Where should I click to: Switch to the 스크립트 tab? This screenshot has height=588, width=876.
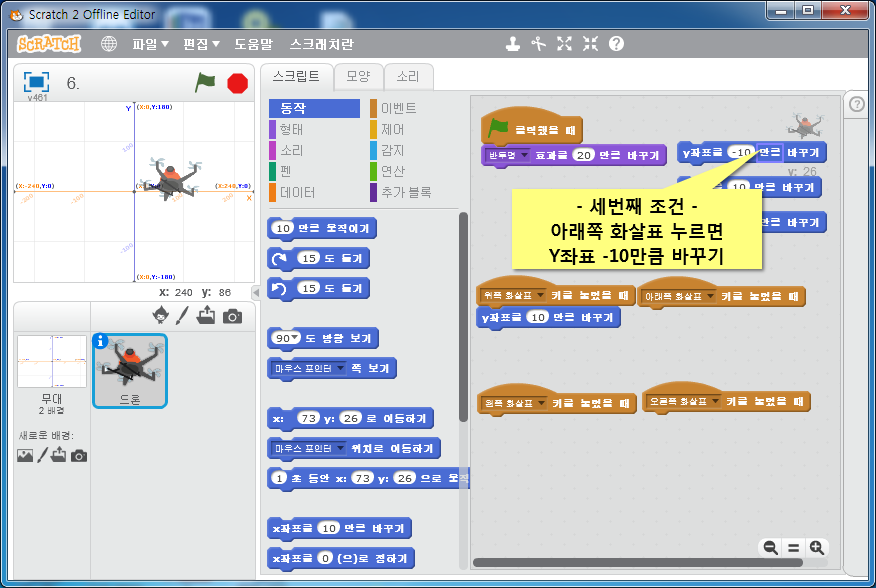click(x=296, y=77)
